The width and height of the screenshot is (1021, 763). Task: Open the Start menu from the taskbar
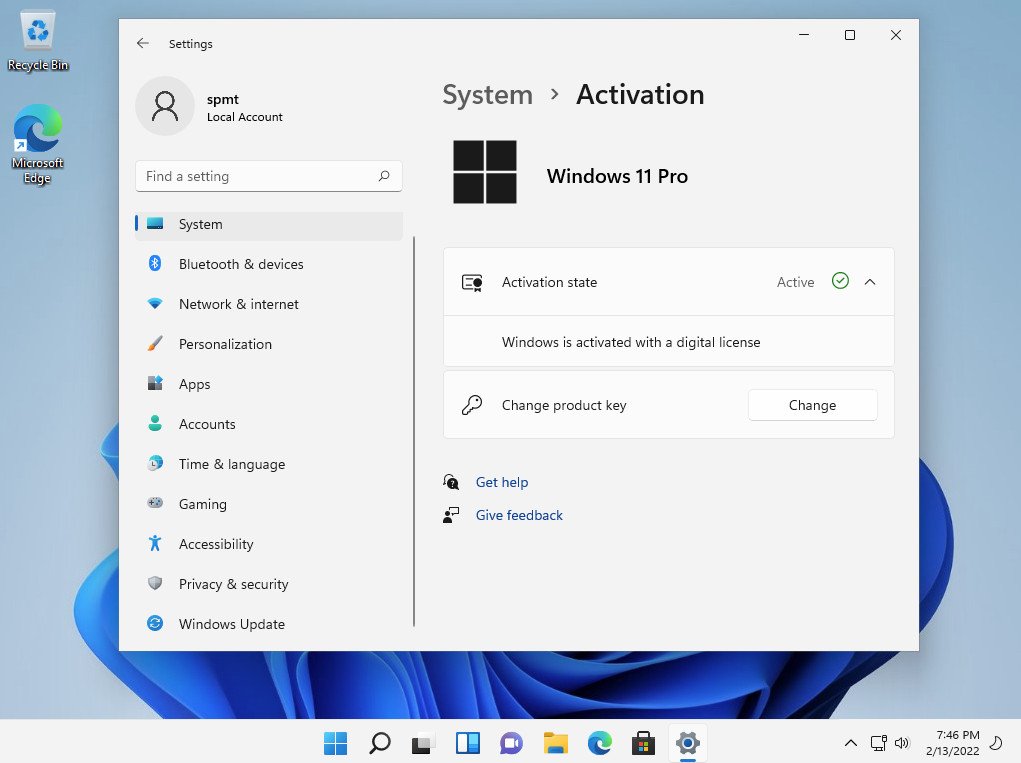point(335,743)
